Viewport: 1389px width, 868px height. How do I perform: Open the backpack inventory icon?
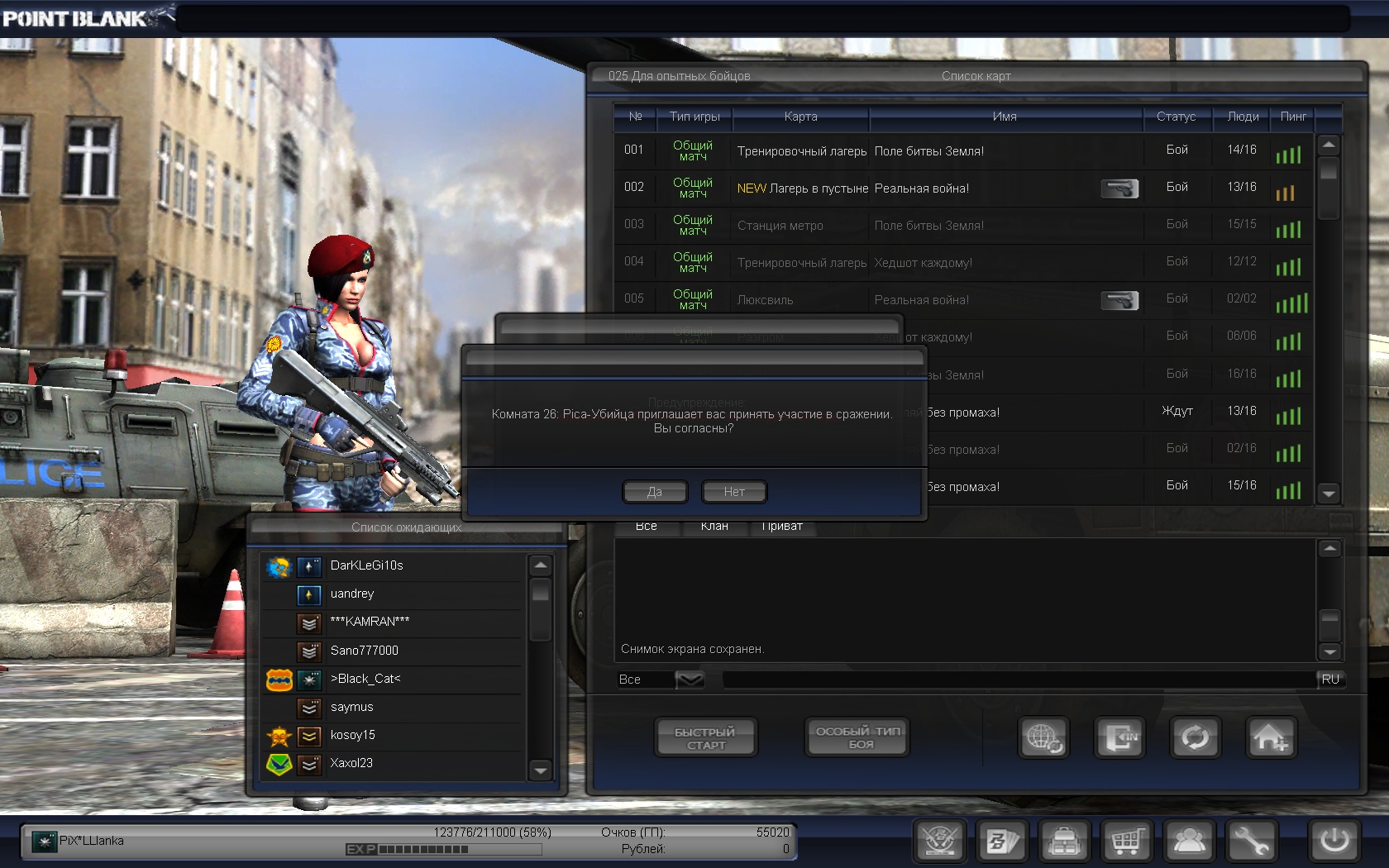coord(1064,842)
